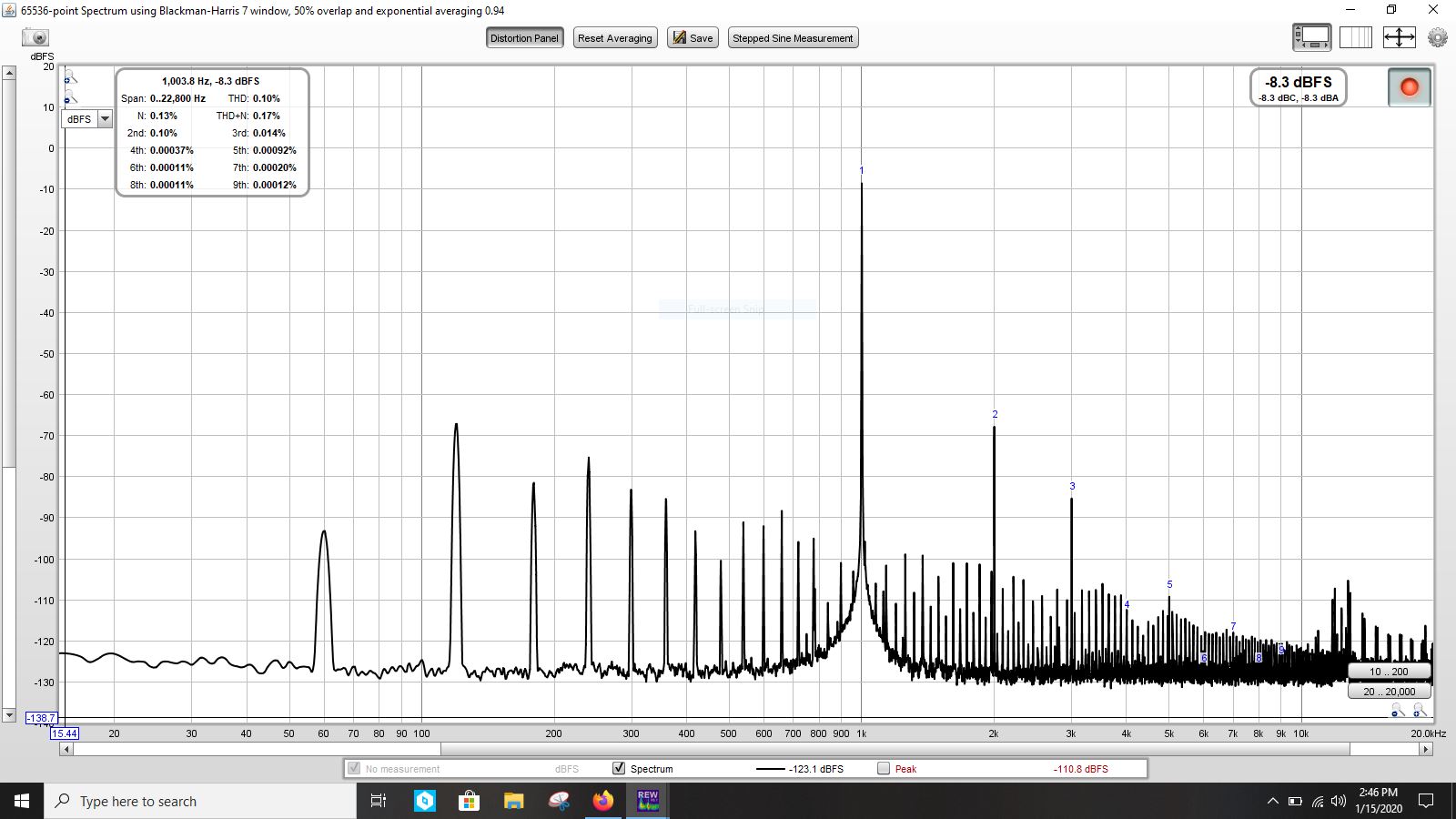
Task: Zoom out vertically with the minus magnifier
Action: point(70,97)
